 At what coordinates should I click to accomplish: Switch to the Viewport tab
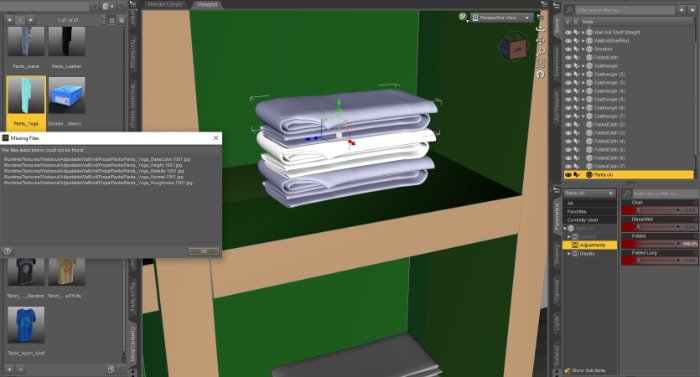coord(207,4)
